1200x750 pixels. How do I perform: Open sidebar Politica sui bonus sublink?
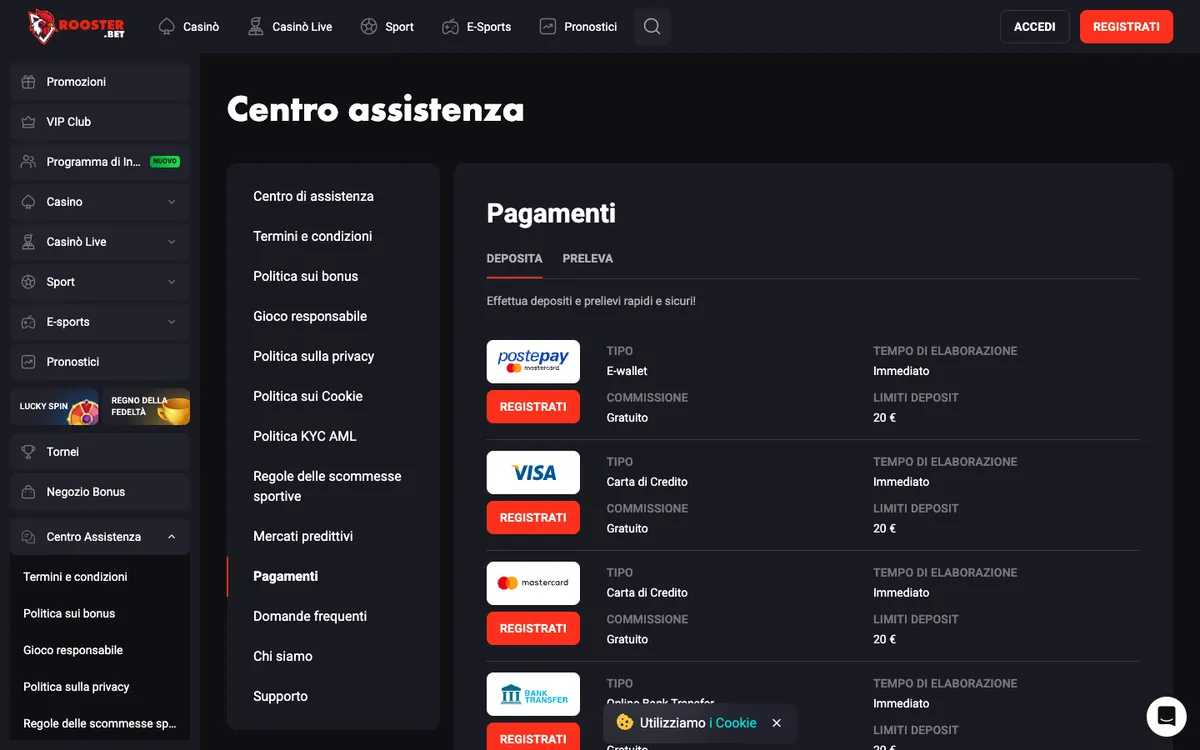coord(69,614)
